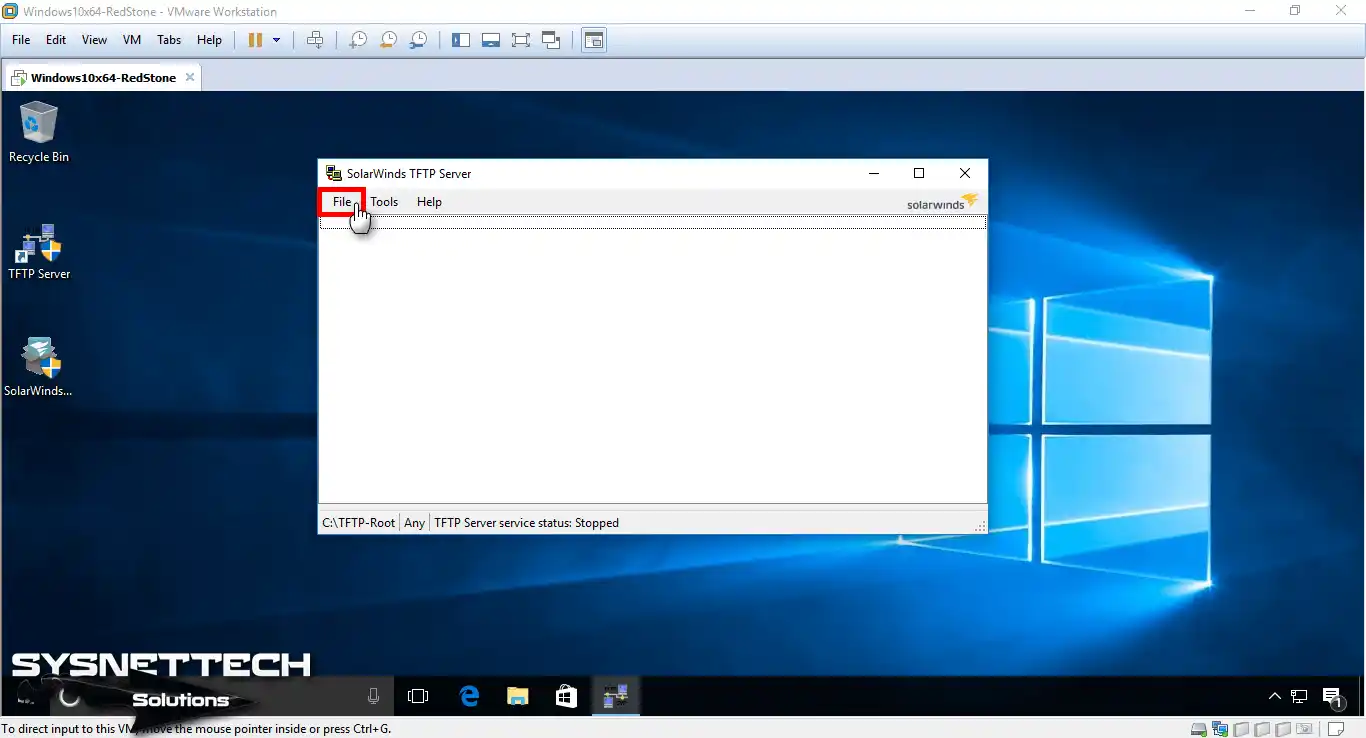
Task: Click the SolarWinds TFTP Server title bar icon
Action: 334,173
